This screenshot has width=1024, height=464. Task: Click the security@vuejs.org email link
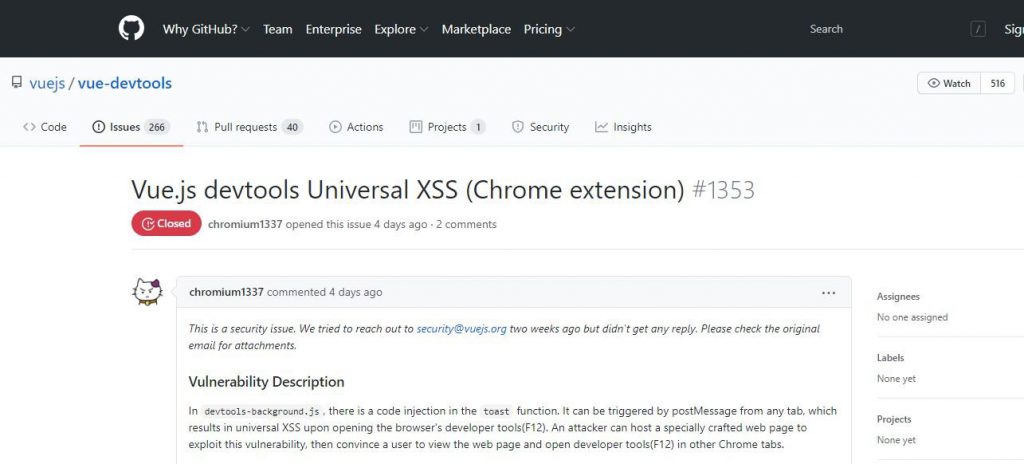pyautogui.click(x=462, y=329)
